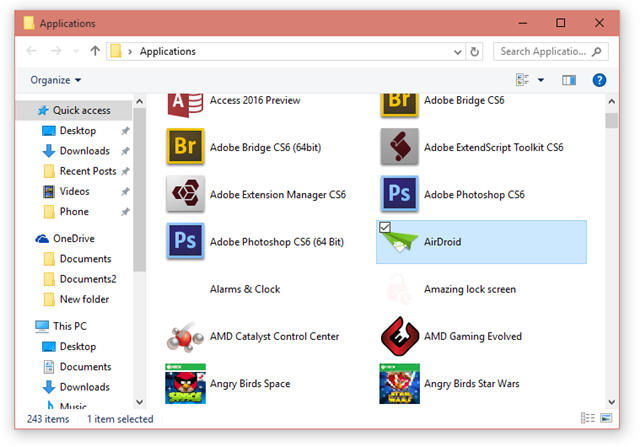Click pin icon next to Desktop
This screenshot has height=447, width=640.
click(125, 131)
